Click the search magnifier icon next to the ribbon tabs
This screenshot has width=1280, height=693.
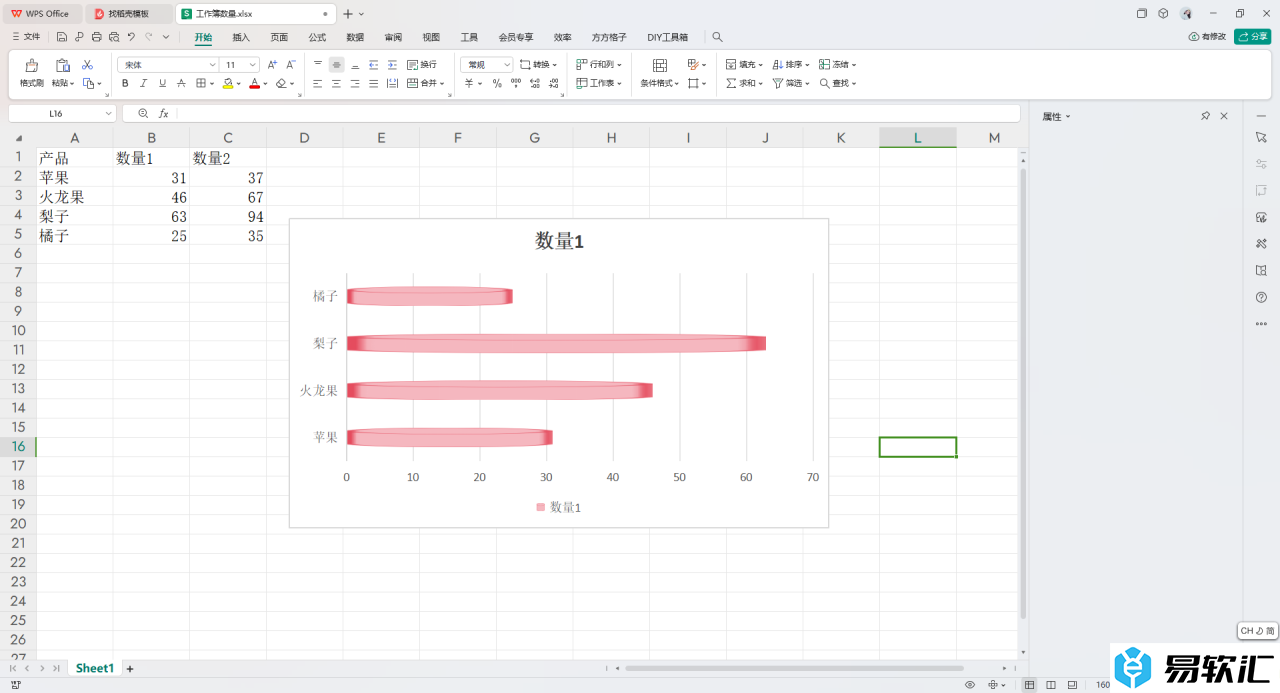pyautogui.click(x=717, y=37)
